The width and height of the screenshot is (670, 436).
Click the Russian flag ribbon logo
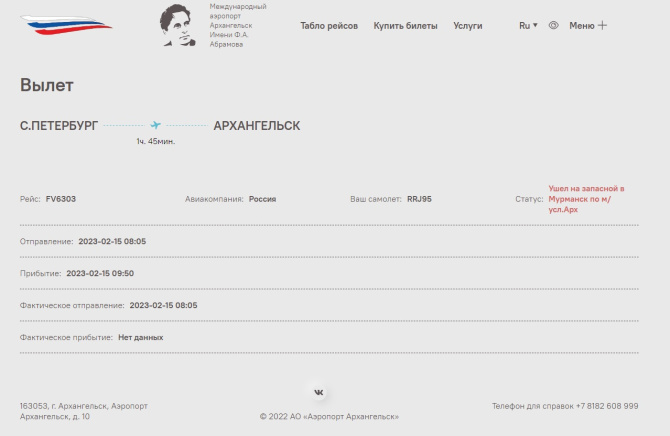[x=66, y=24]
